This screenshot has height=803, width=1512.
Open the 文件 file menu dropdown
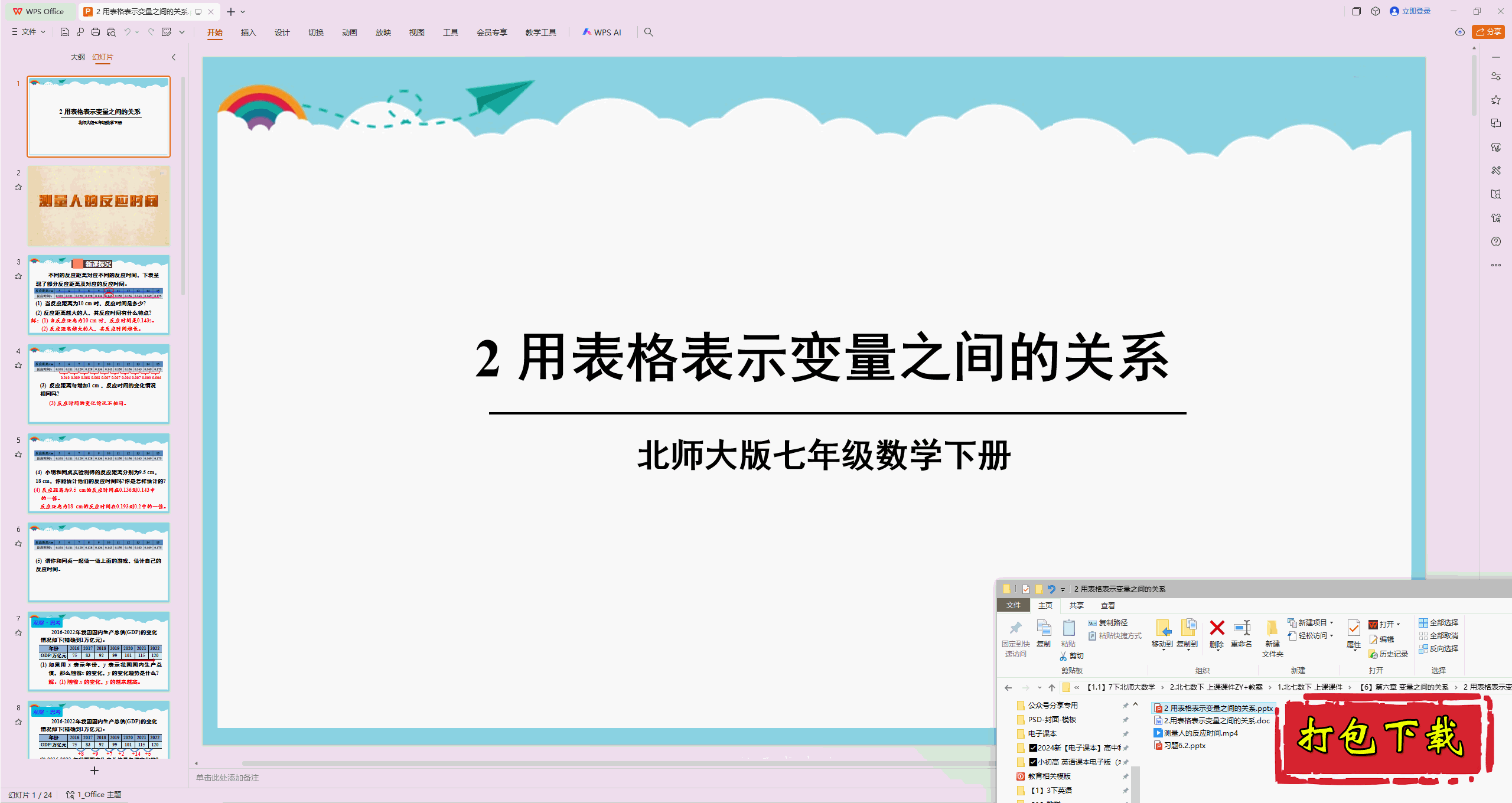tap(28, 32)
